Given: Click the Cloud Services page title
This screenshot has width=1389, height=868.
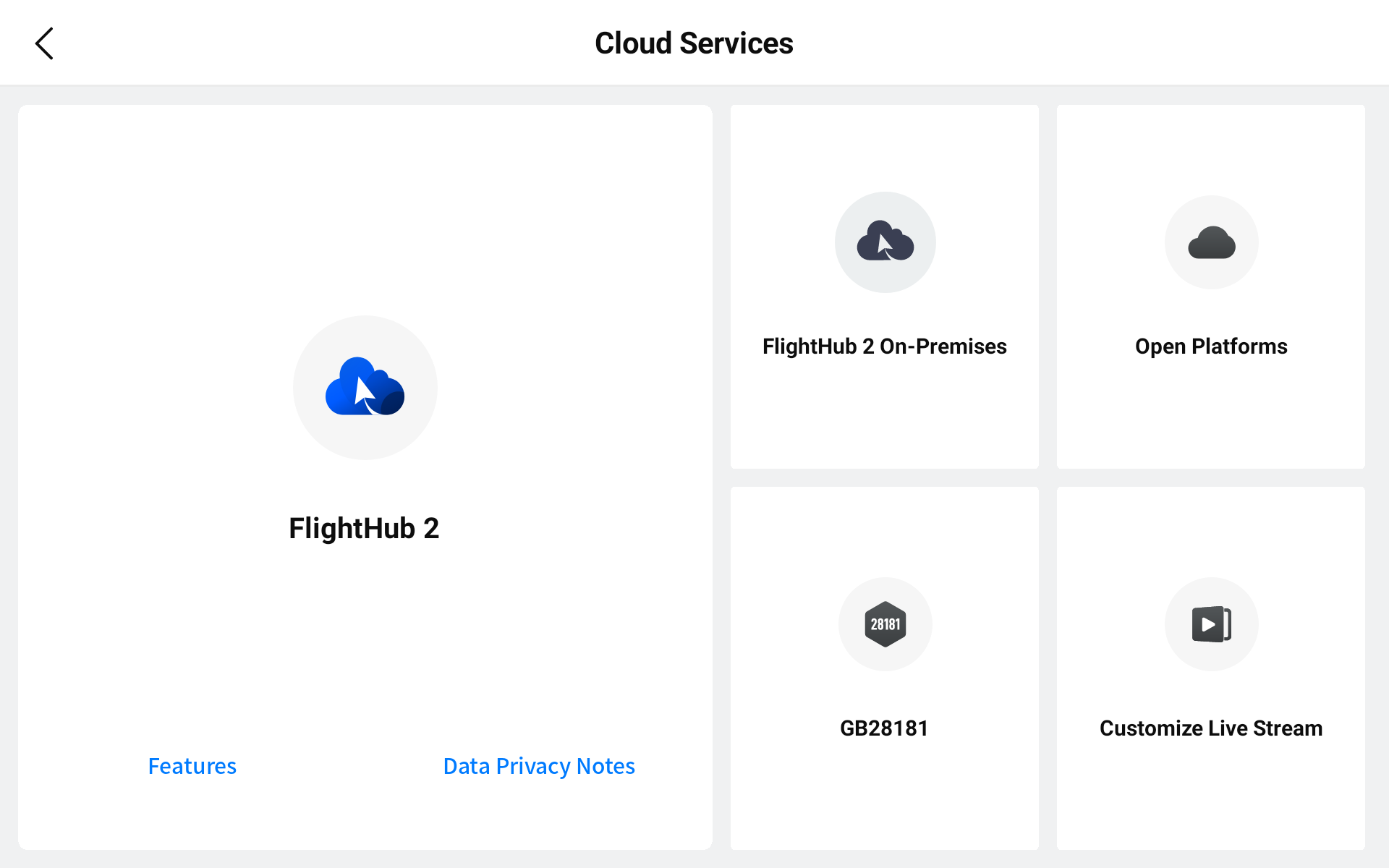Looking at the screenshot, I should click(x=694, y=43).
